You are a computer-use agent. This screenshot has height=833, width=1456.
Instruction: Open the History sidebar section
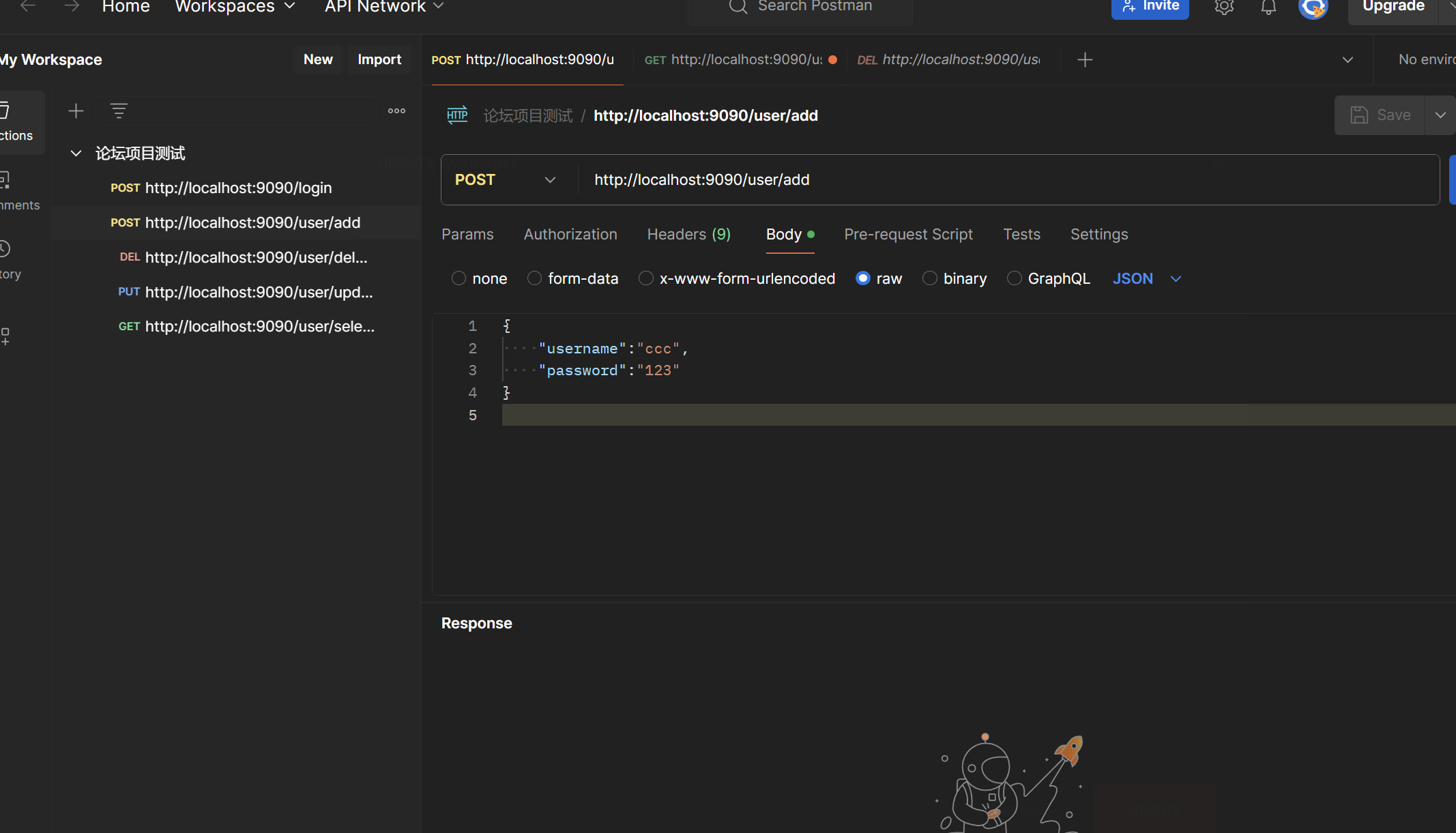[10, 260]
